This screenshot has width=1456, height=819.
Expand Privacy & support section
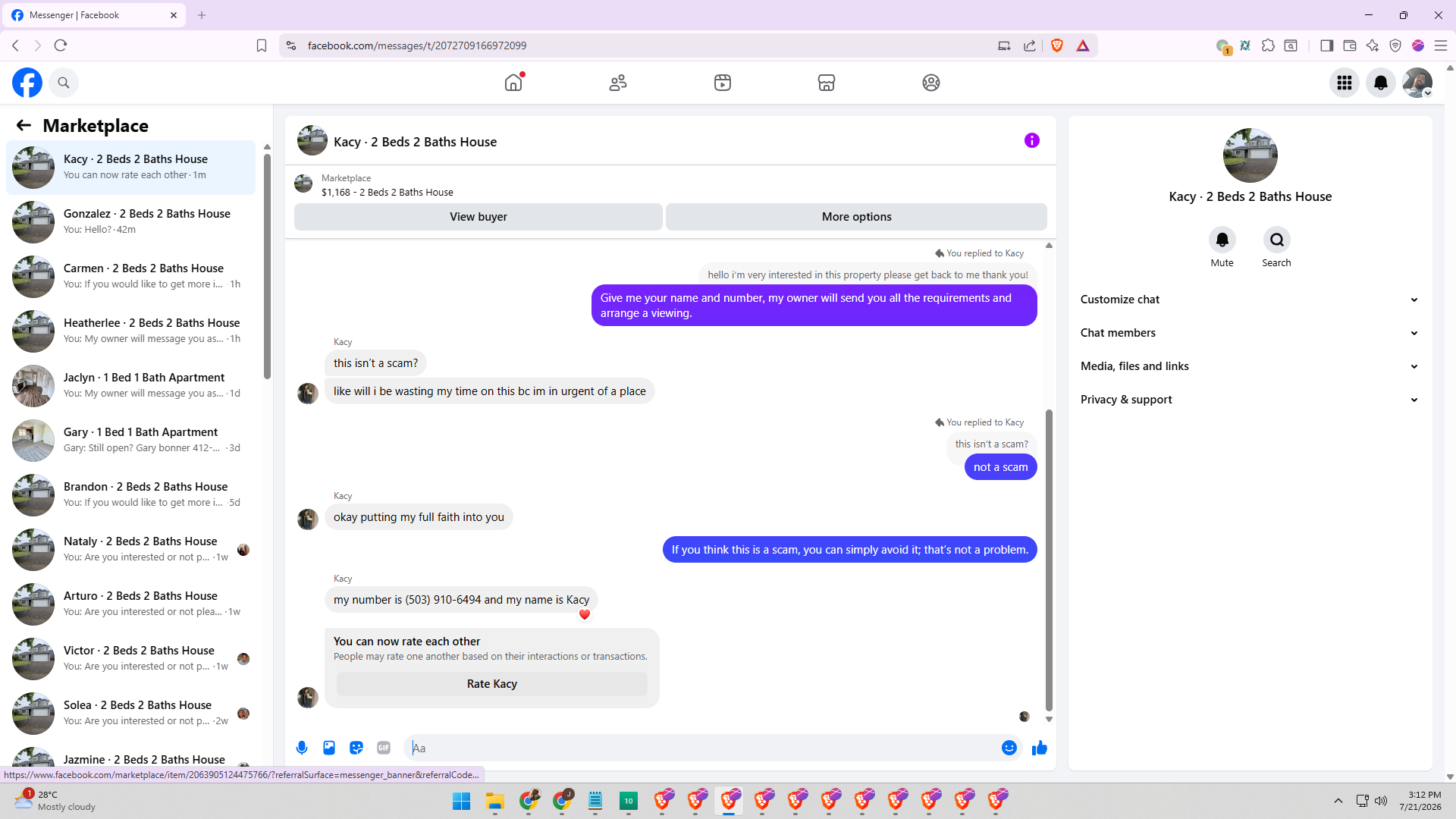click(1250, 400)
